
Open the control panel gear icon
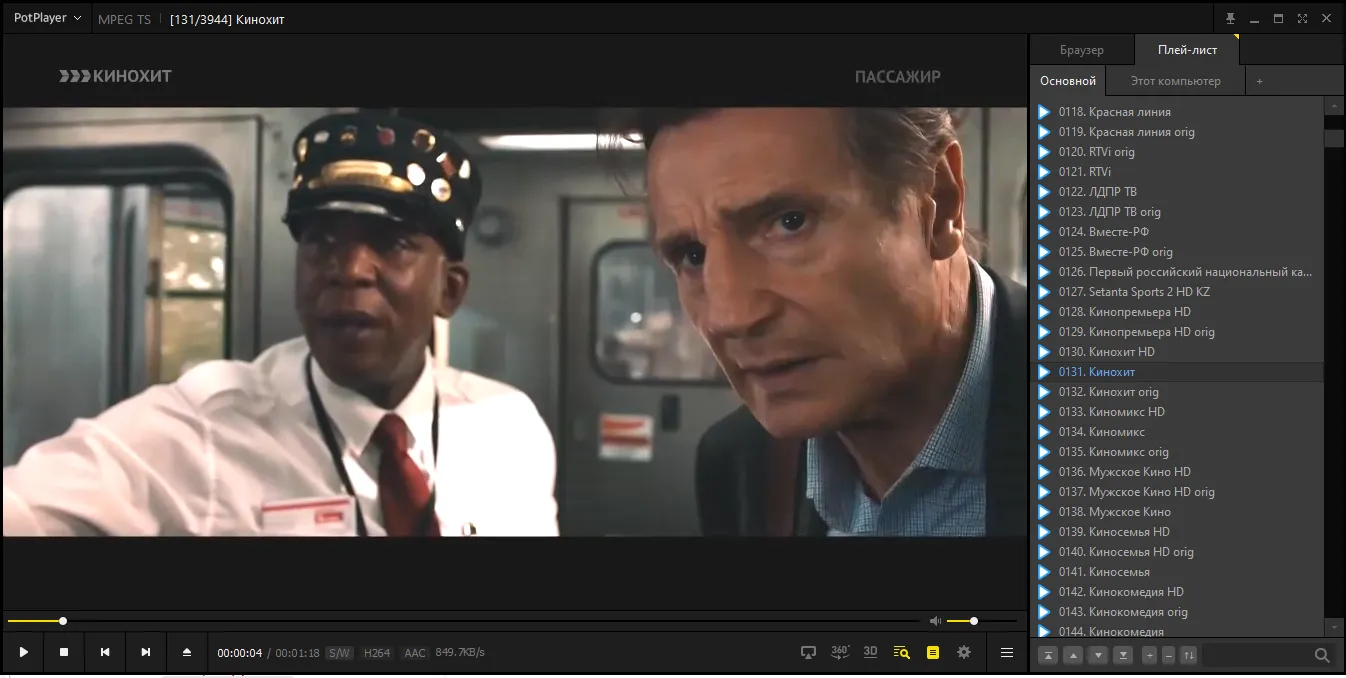(x=964, y=652)
